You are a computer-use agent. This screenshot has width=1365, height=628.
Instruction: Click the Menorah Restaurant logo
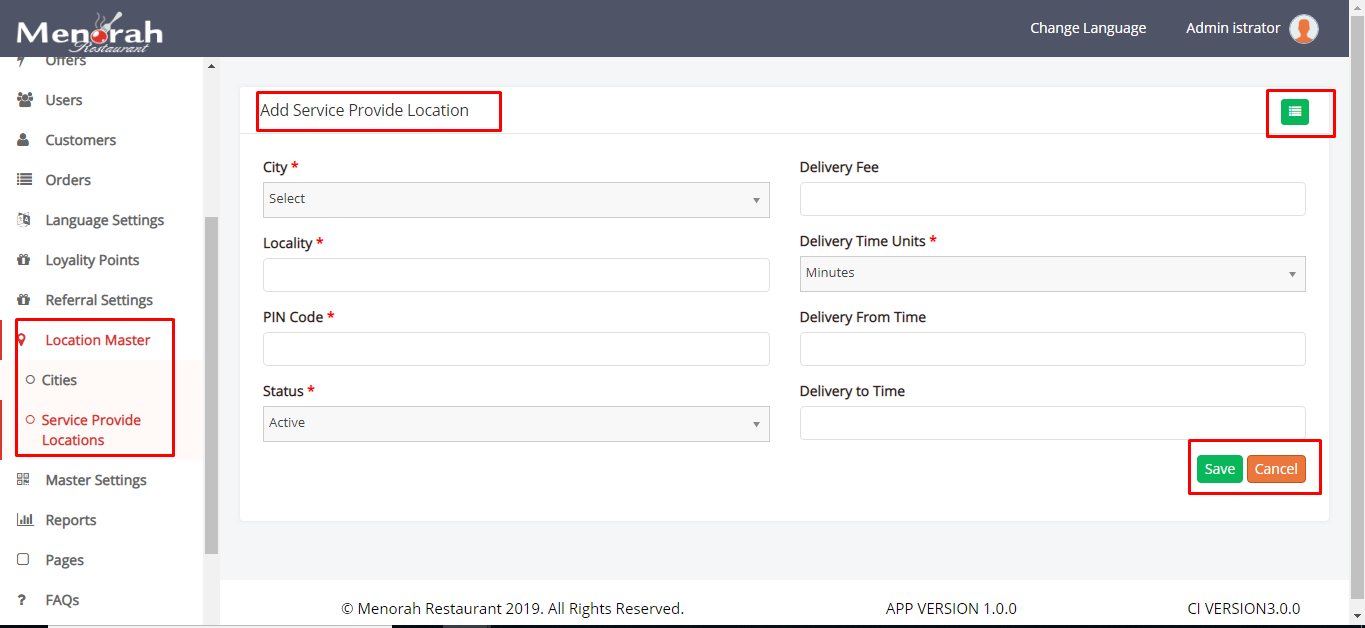pos(90,33)
